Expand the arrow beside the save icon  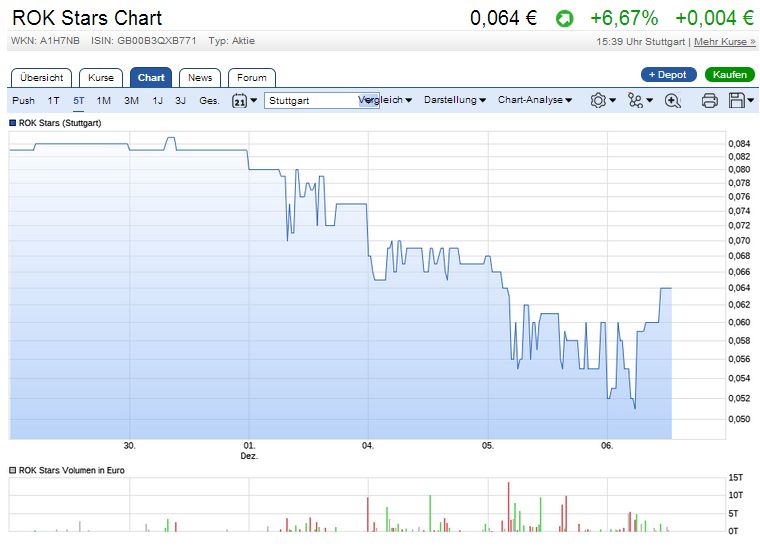750,100
